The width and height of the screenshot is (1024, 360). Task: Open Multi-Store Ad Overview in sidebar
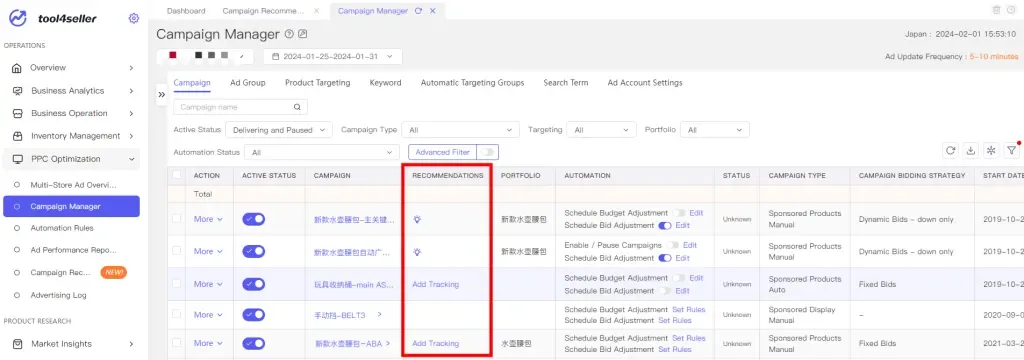click(72, 185)
